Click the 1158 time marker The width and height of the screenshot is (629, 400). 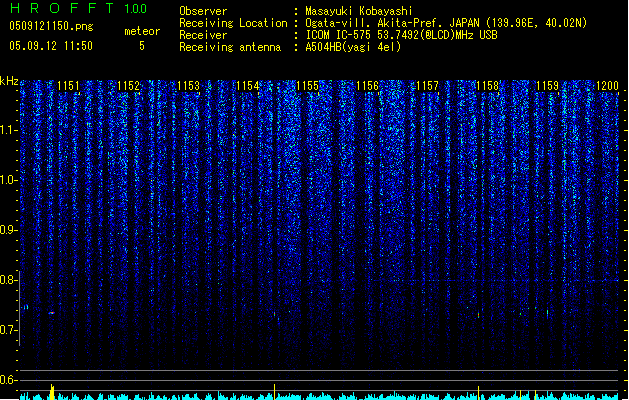click(487, 86)
